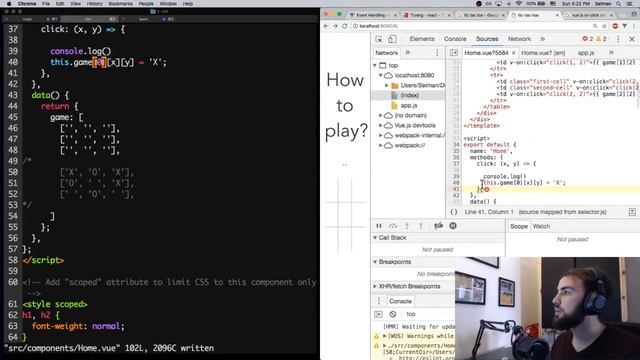Expand the webpack:// tree node

click(x=380, y=145)
